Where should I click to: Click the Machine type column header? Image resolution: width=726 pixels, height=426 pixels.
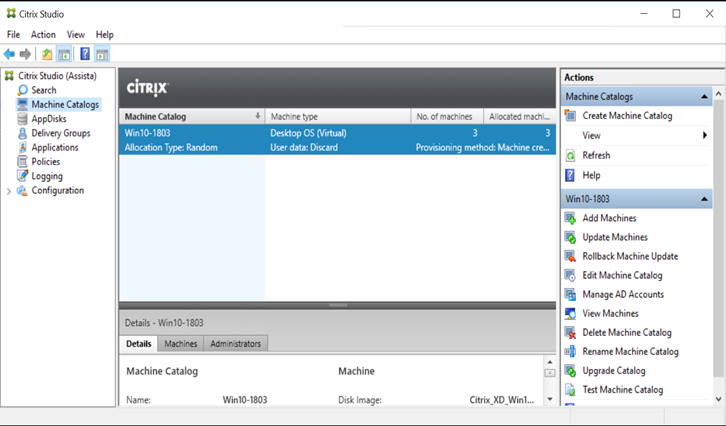[338, 117]
